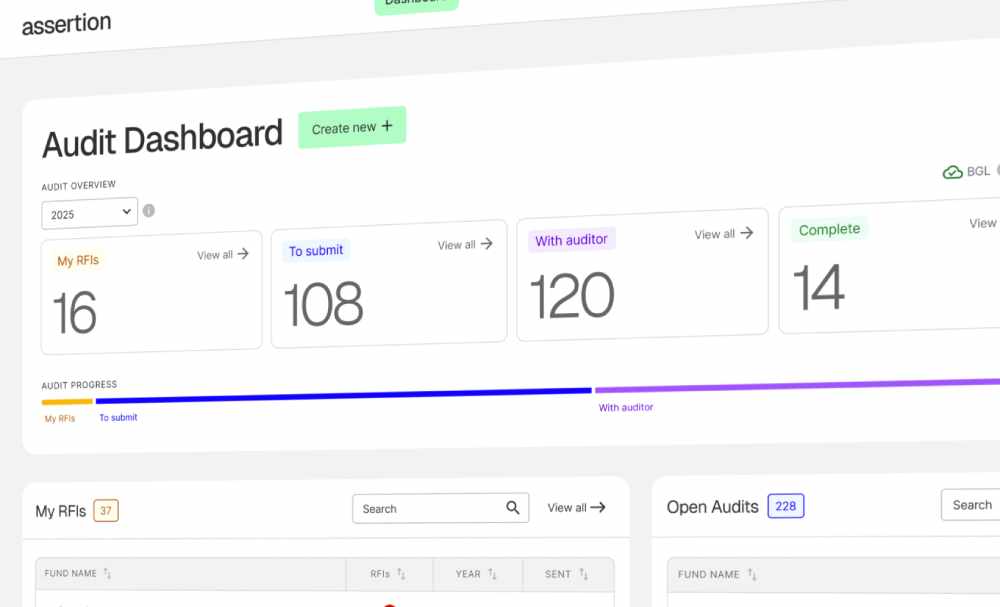1000x607 pixels.
Task: Click the BGL cloud sync icon
Action: [952, 172]
